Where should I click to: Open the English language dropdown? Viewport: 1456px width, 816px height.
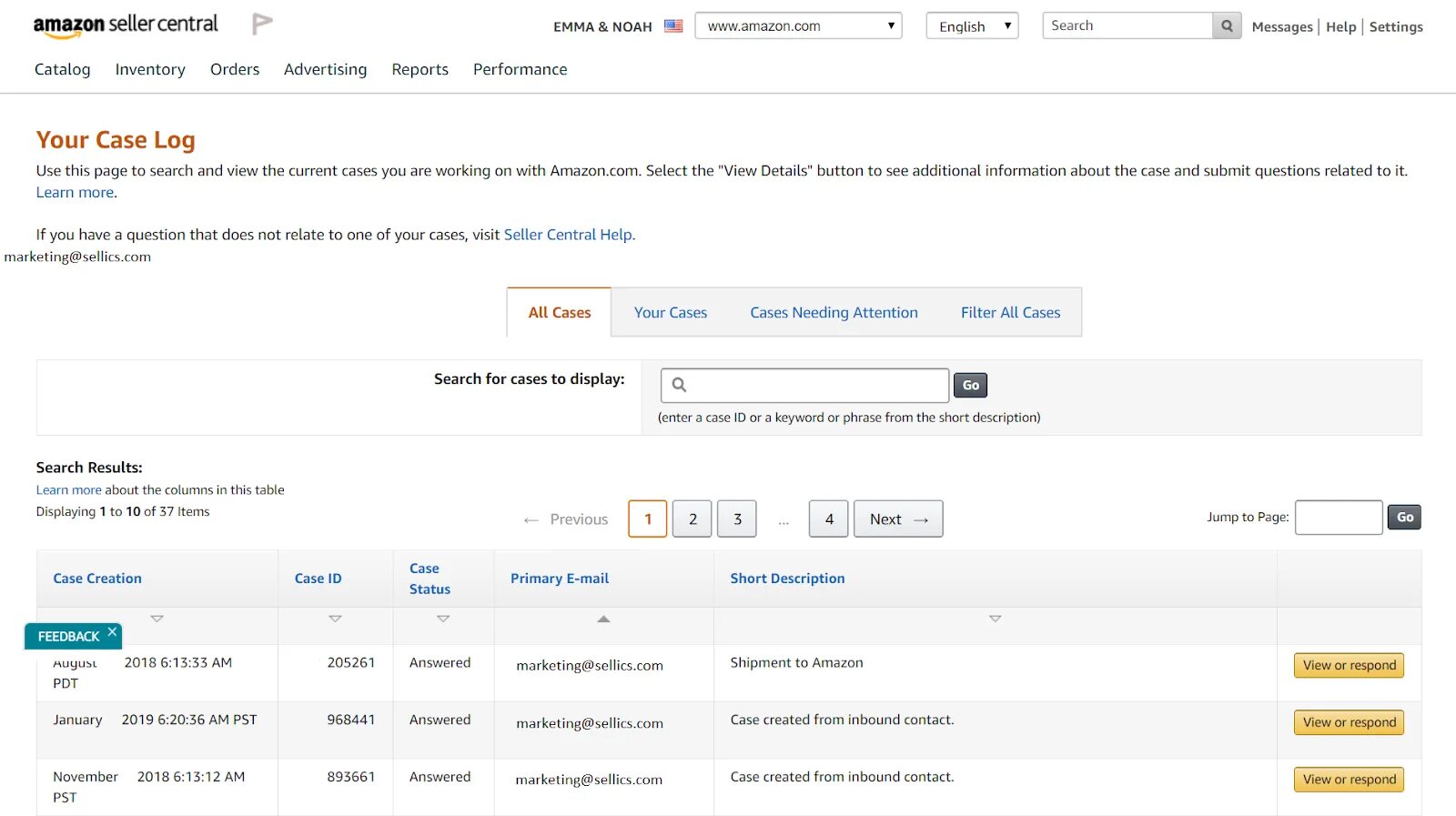coord(972,26)
